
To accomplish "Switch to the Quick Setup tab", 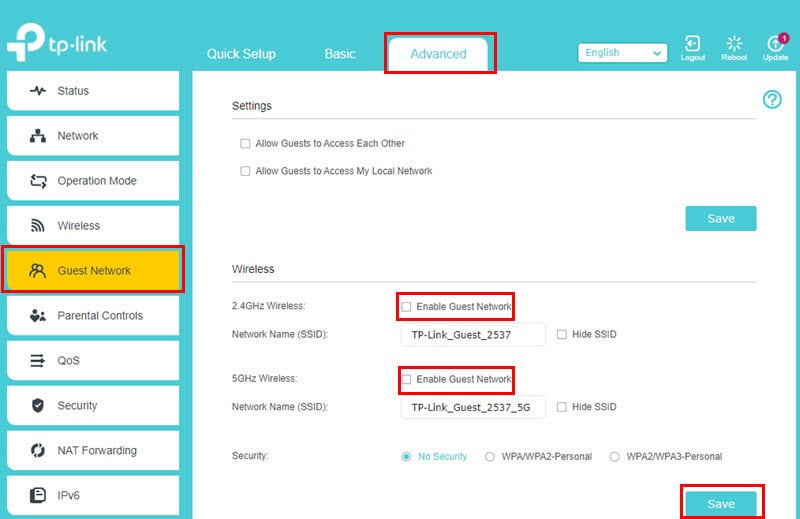I will coord(241,54).
